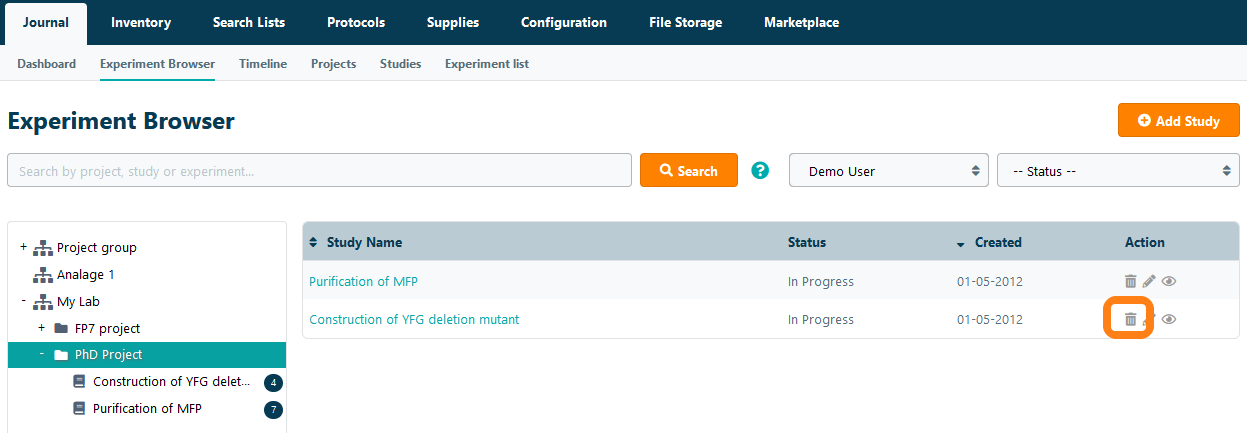Click the Analage 1 group icon
This screenshot has width=1247, height=433.
tap(42, 275)
